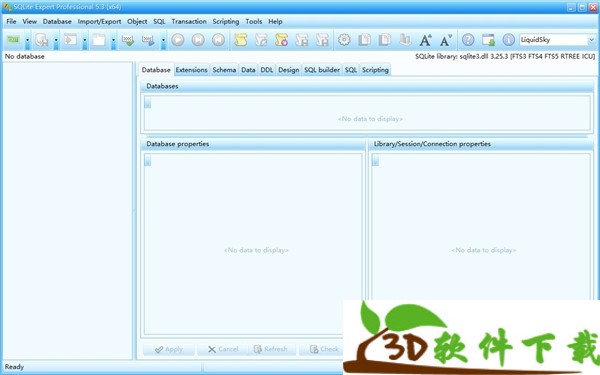Switch to the Data tab
The height and width of the screenshot is (375, 600).
(248, 70)
